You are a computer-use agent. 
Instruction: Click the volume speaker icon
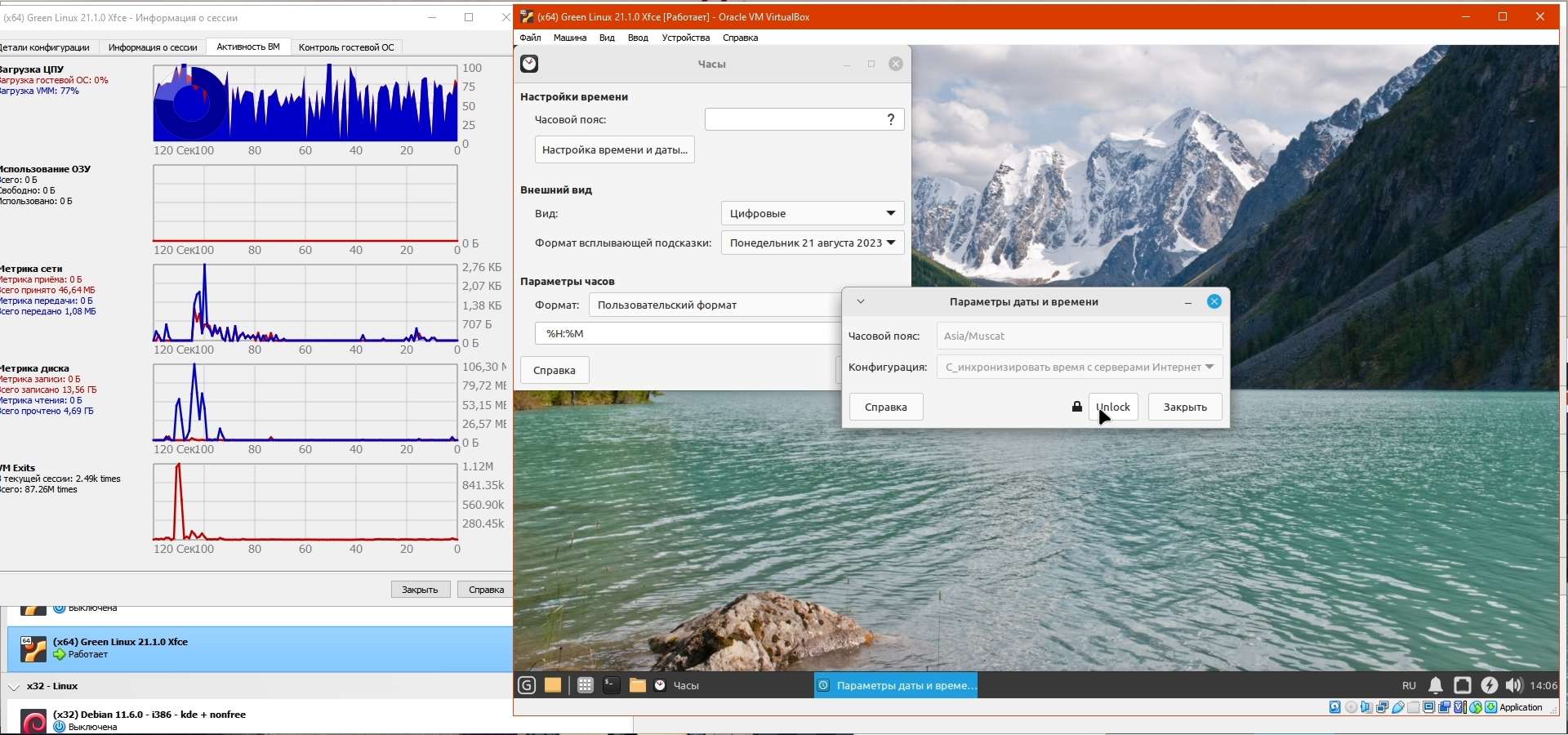pos(1513,685)
